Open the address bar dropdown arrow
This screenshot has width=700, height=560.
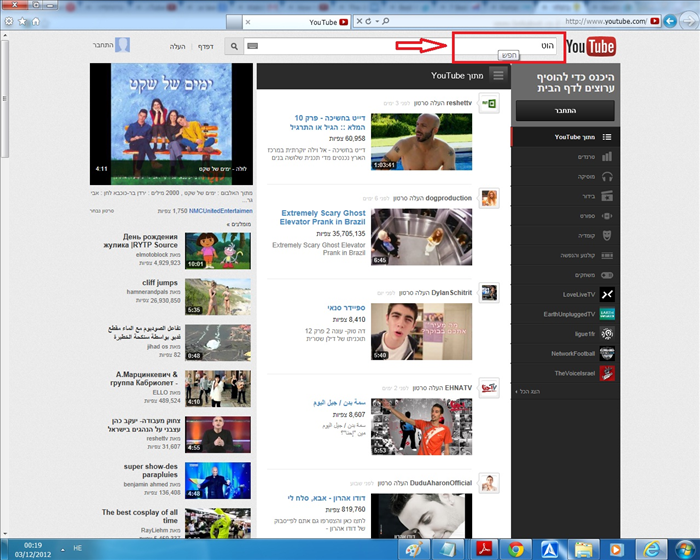(x=377, y=21)
